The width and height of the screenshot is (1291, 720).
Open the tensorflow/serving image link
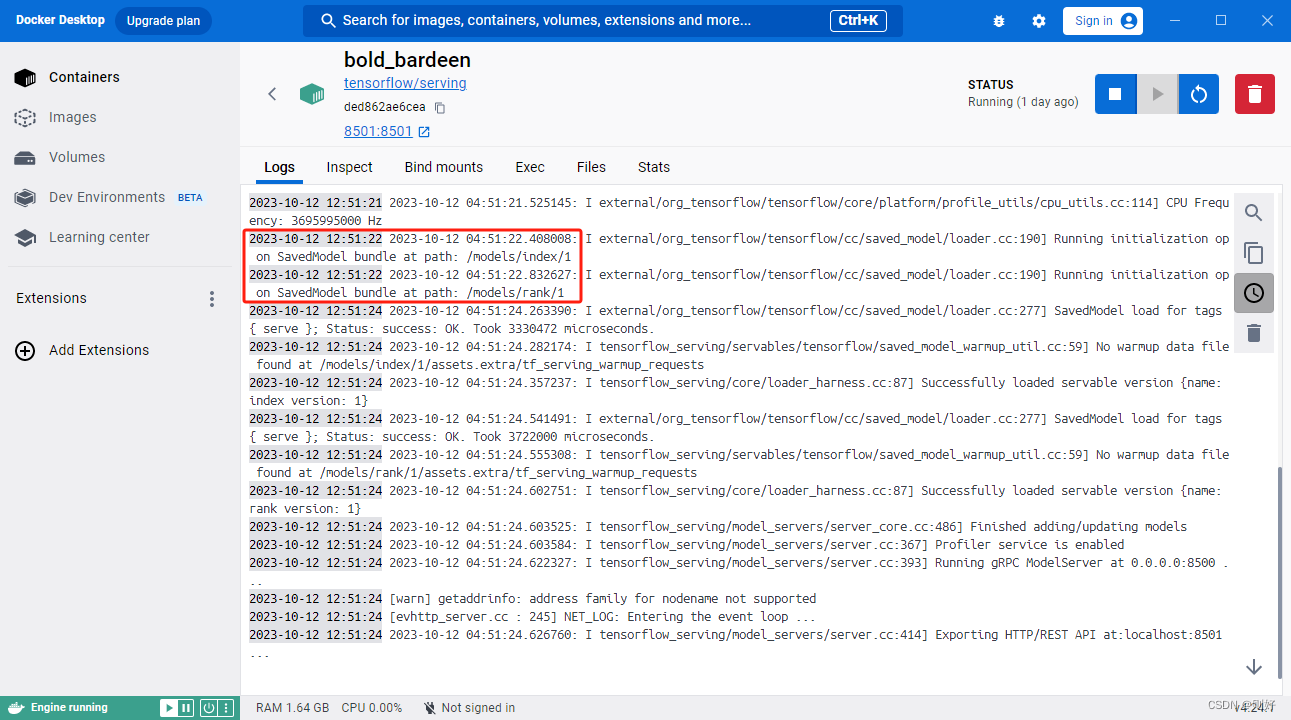pyautogui.click(x=405, y=83)
